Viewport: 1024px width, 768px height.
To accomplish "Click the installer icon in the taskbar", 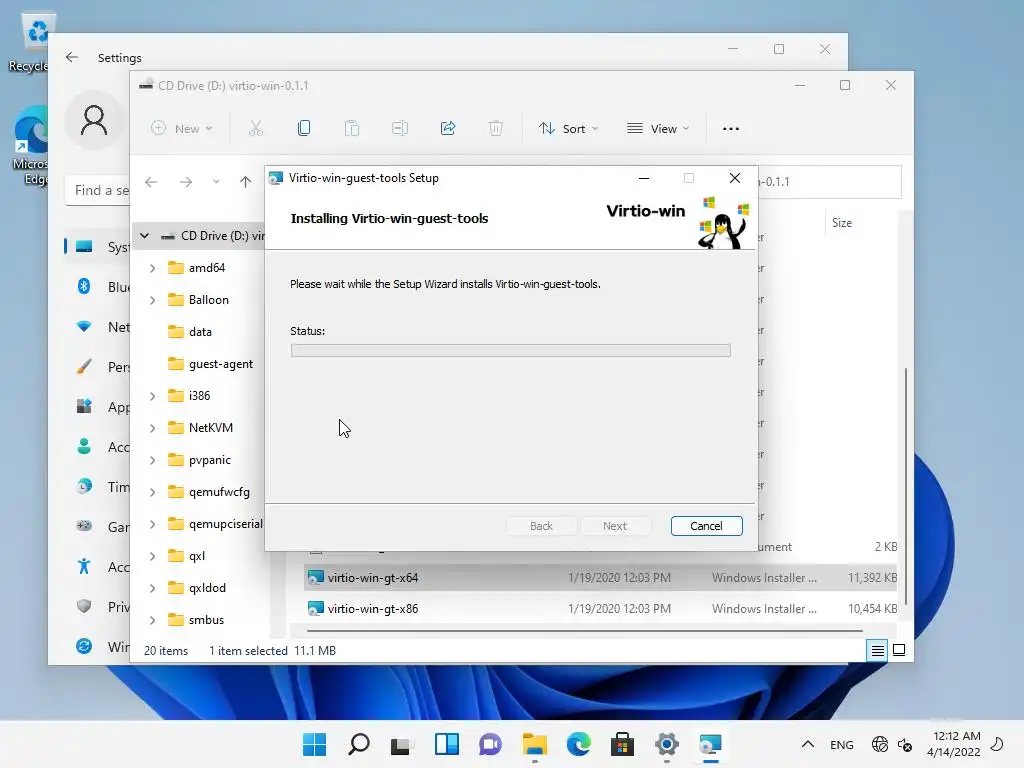I will (711, 744).
